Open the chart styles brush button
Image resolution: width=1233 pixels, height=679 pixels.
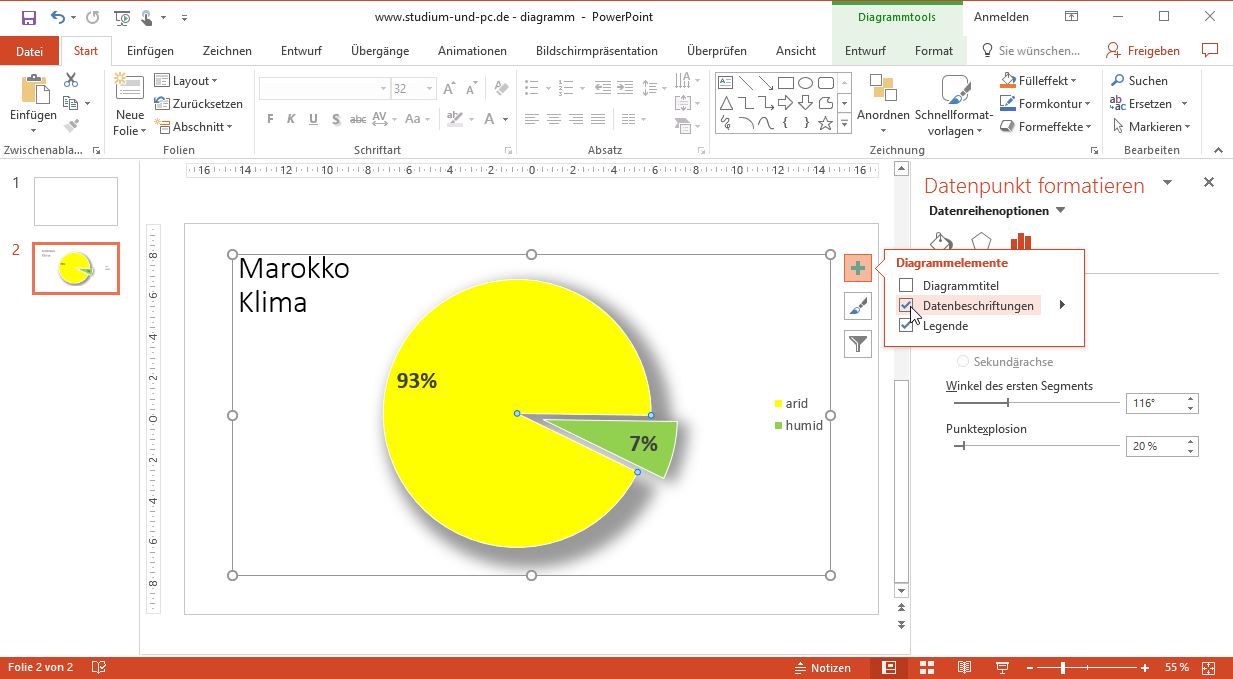[x=858, y=306]
